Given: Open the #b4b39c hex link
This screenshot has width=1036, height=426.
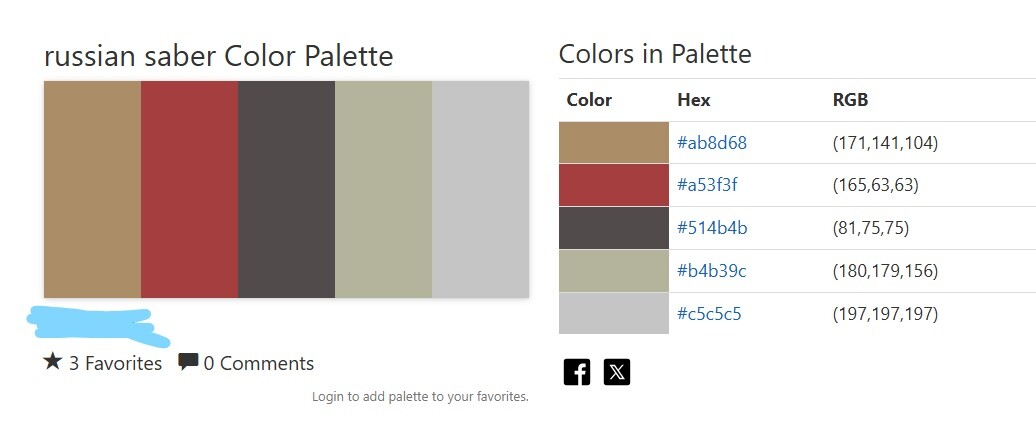Looking at the screenshot, I should pyautogui.click(x=711, y=271).
